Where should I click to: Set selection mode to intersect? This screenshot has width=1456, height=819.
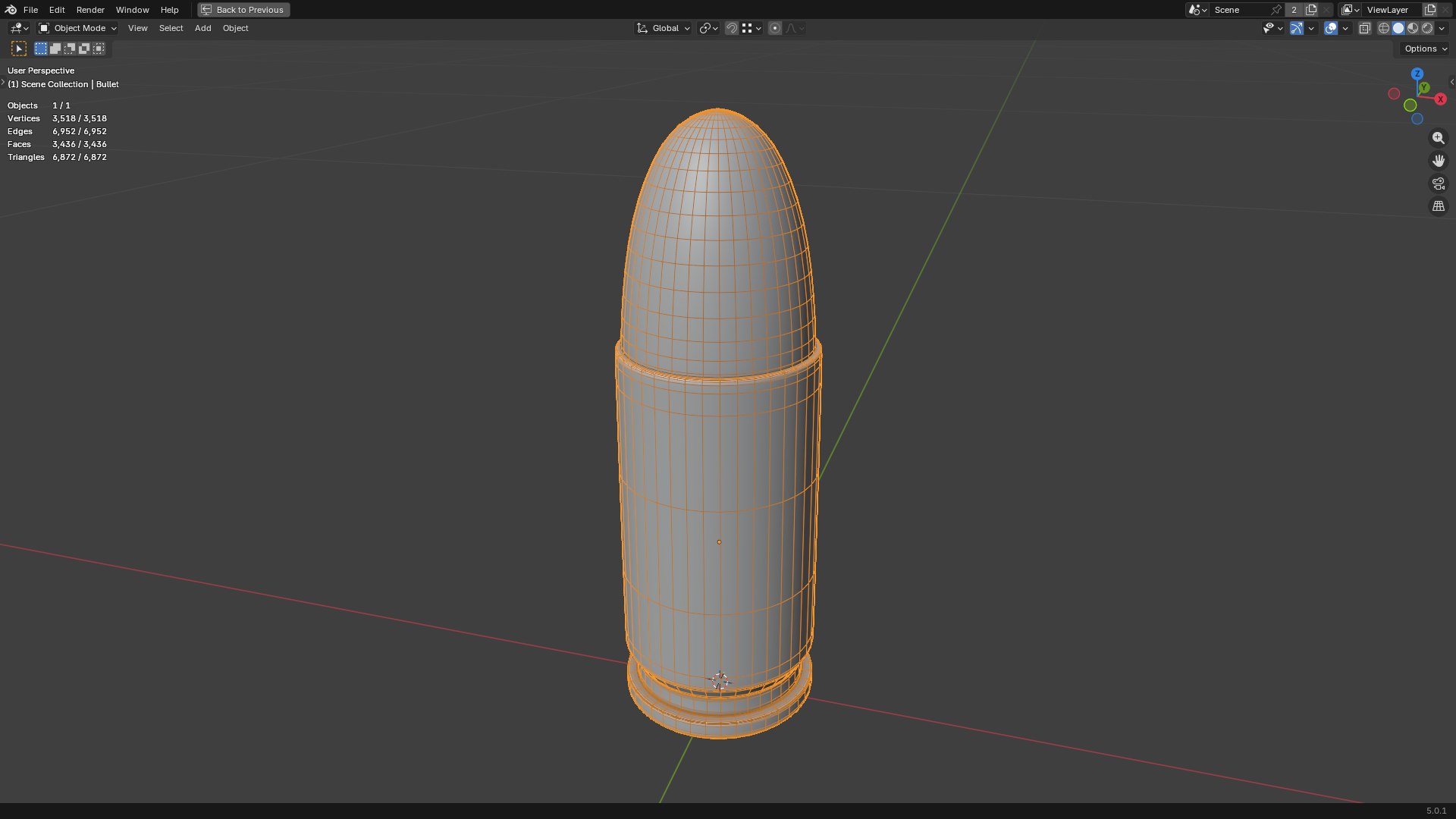click(x=99, y=49)
